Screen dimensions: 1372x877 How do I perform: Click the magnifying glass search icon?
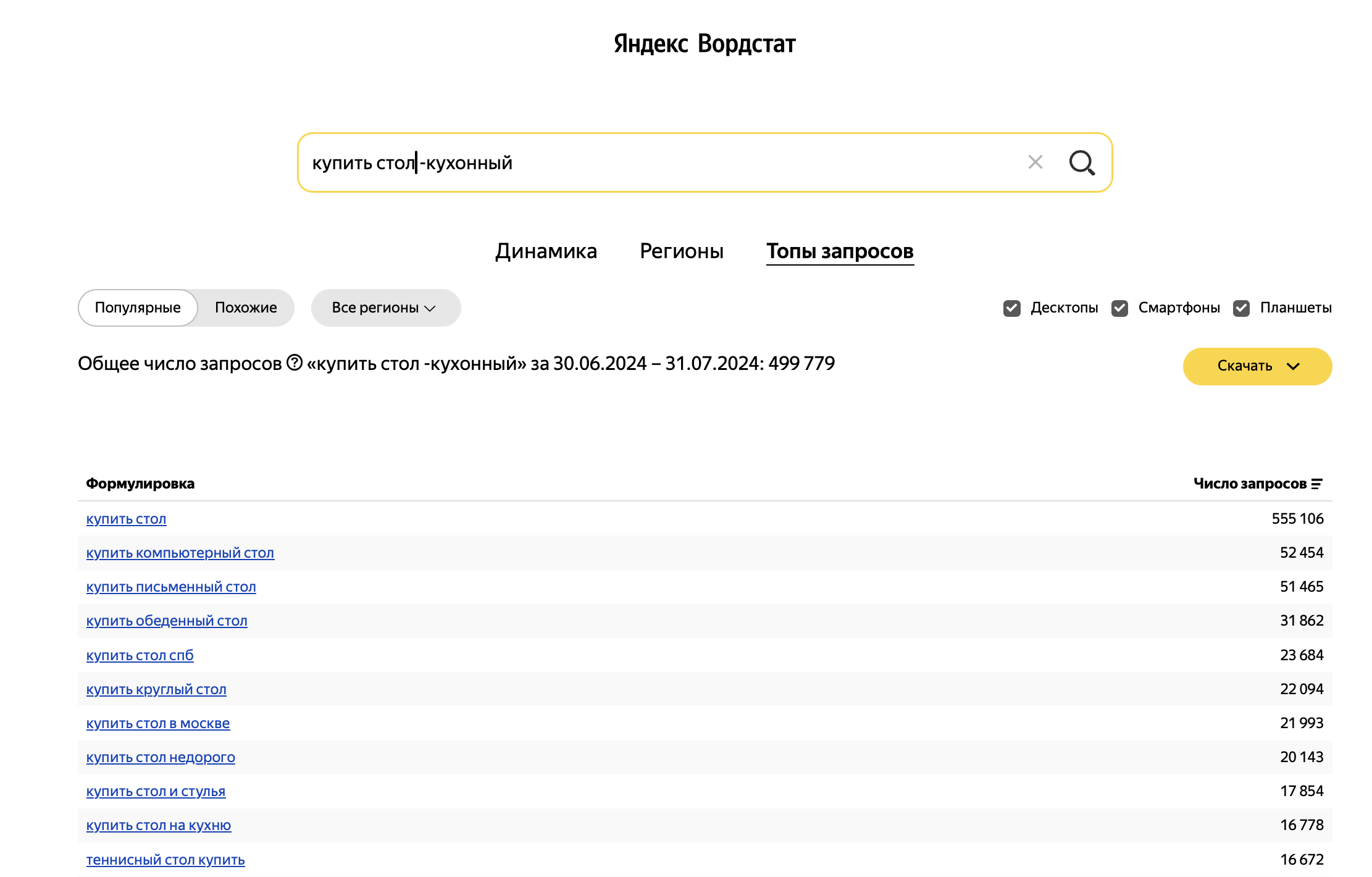click(1081, 162)
